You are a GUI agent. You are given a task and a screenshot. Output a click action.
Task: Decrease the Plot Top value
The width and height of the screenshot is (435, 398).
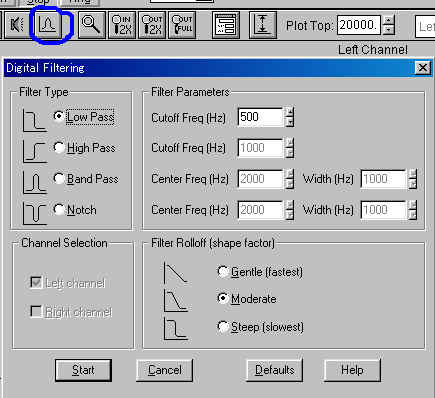click(388, 30)
